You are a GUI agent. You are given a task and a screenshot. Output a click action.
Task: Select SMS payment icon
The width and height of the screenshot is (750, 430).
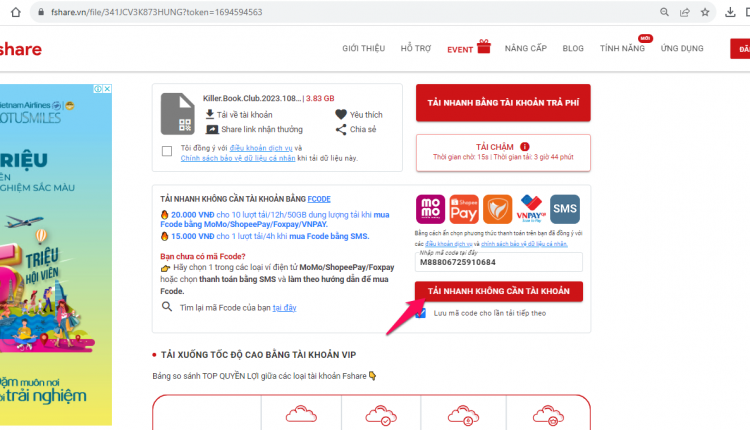coord(565,209)
